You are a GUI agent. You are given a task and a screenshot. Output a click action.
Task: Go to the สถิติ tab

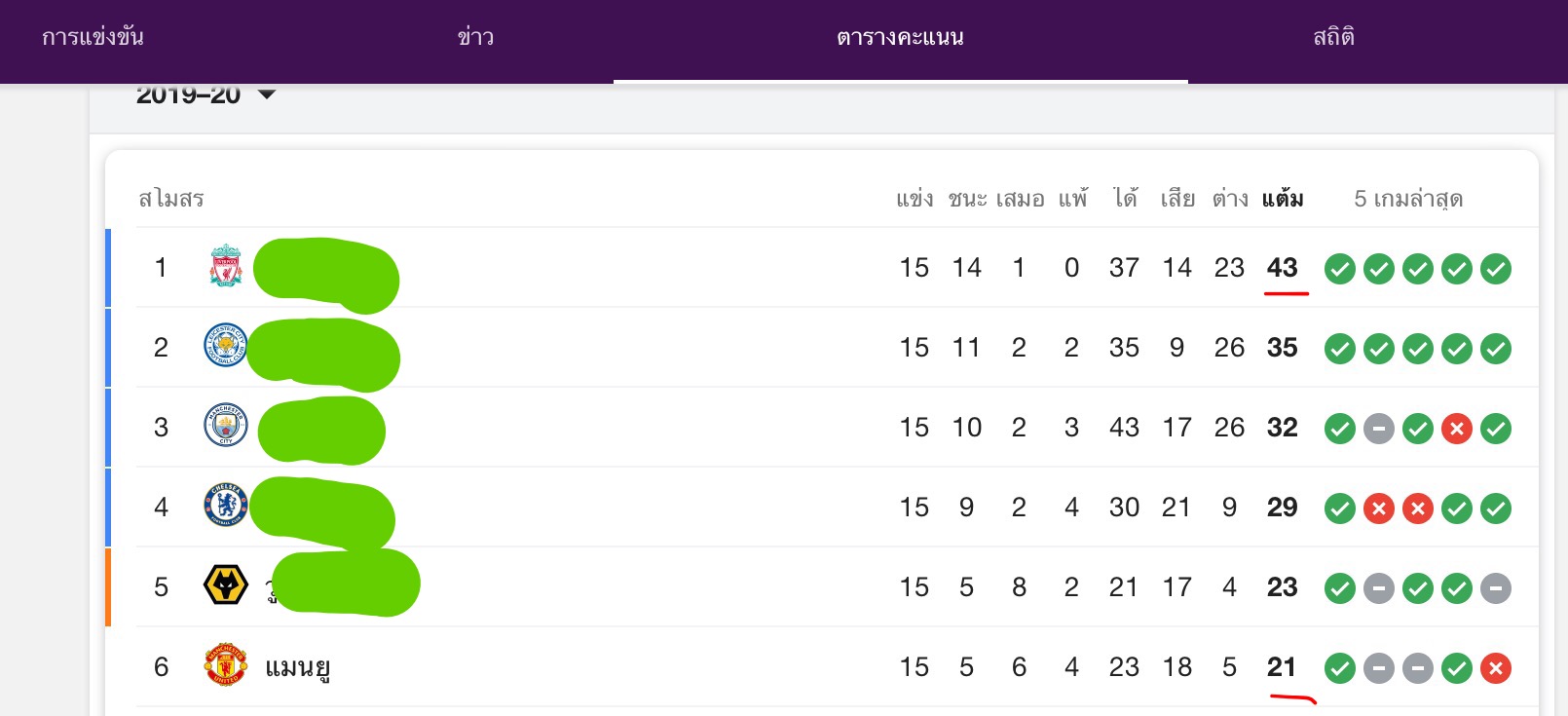[x=1333, y=38]
